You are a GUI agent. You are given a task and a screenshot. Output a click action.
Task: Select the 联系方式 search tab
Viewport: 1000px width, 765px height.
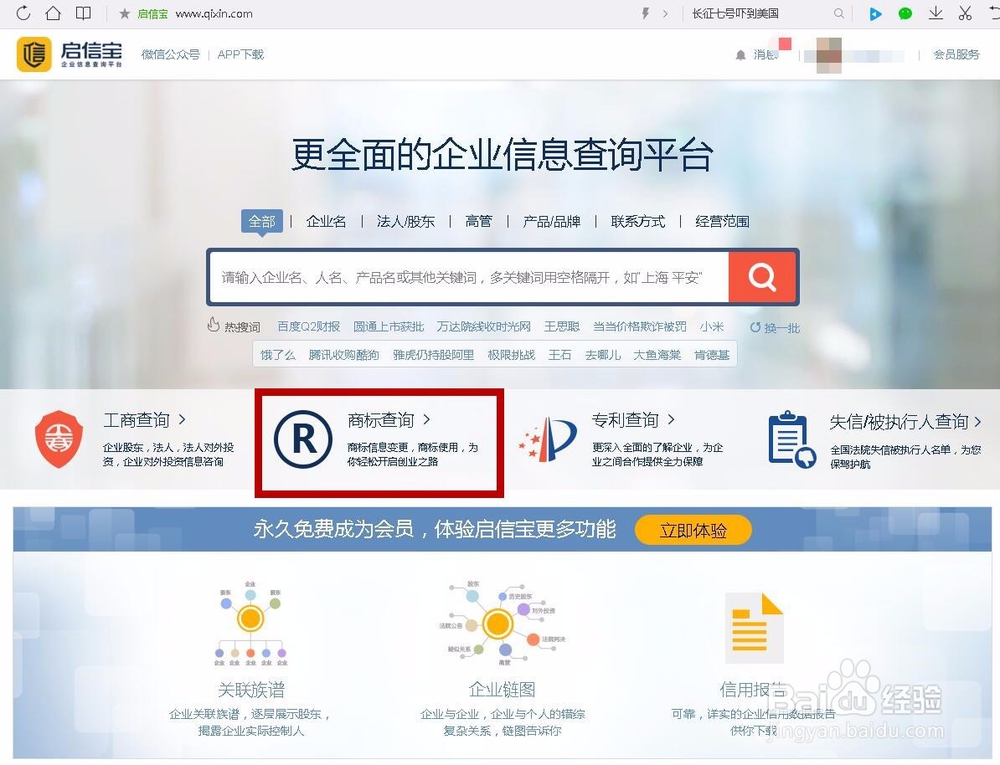point(638,221)
